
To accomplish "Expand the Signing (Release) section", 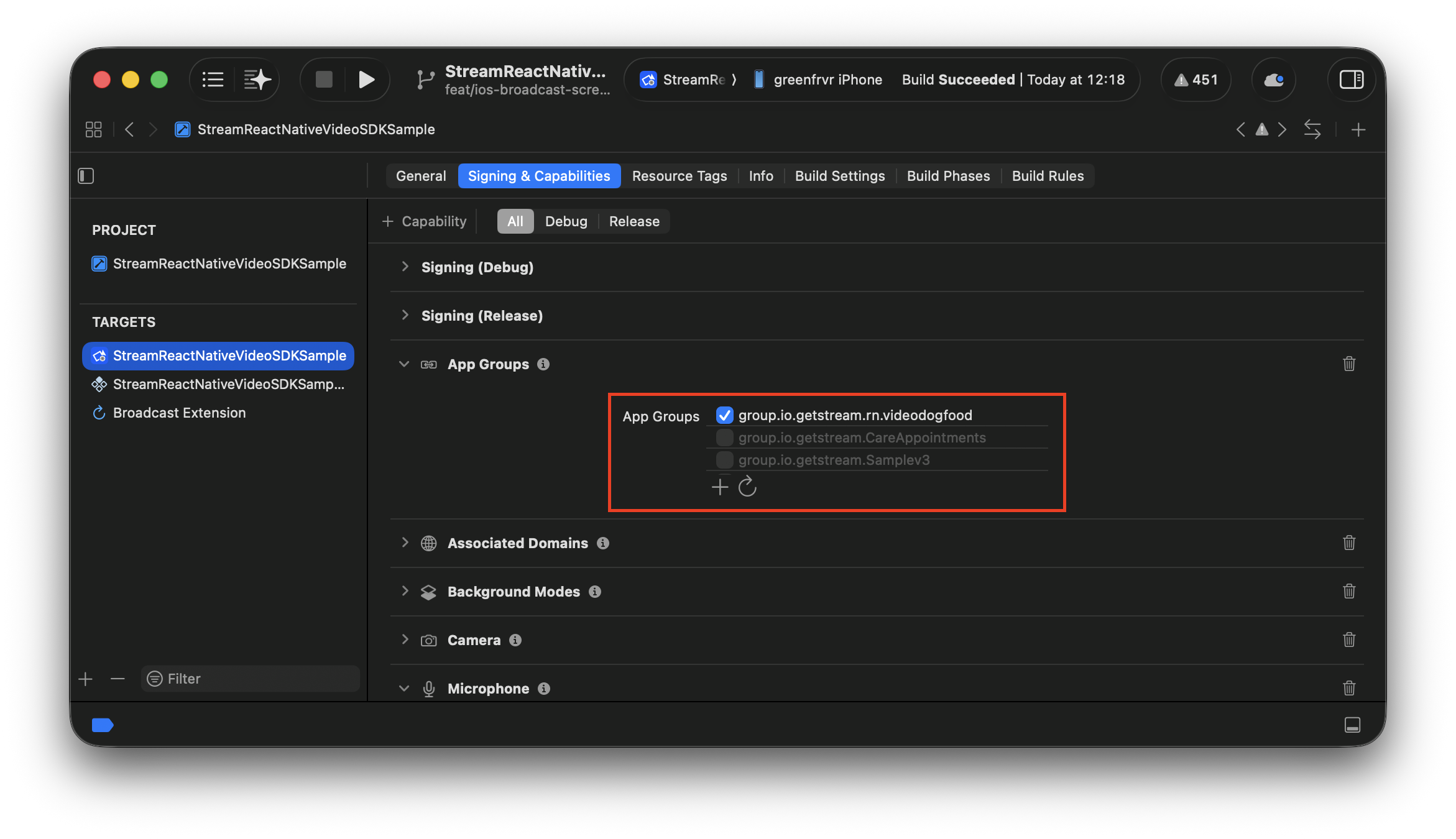I will coord(405,315).
